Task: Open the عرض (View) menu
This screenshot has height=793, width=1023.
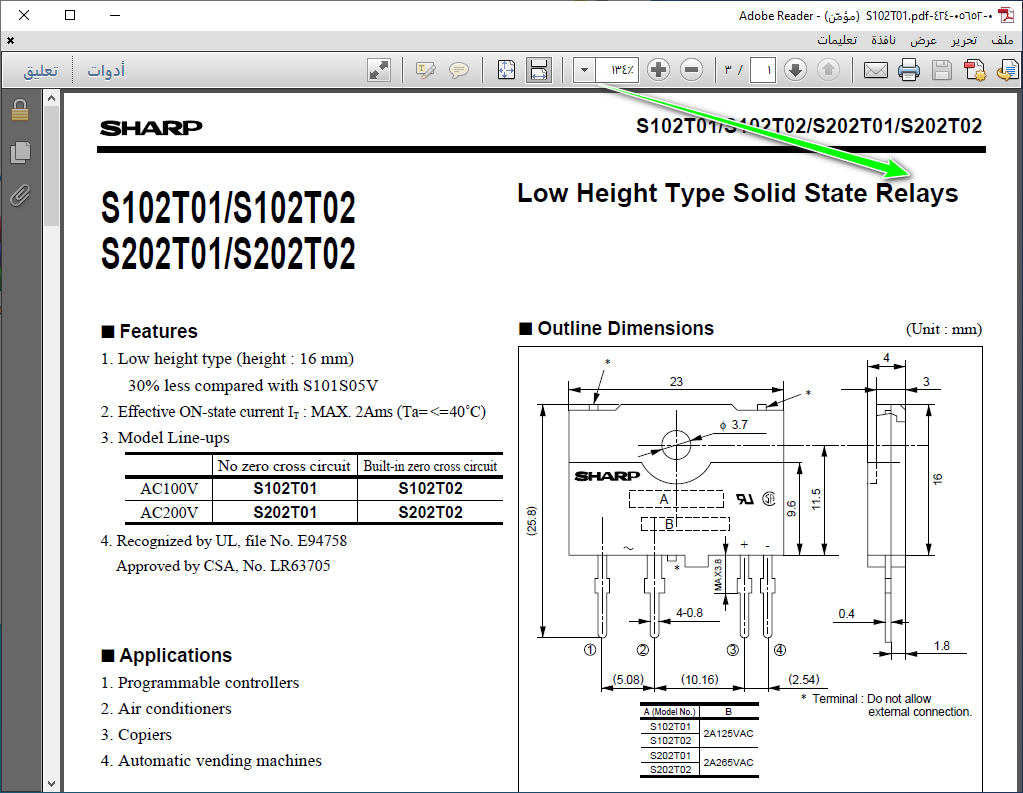Action: 923,40
